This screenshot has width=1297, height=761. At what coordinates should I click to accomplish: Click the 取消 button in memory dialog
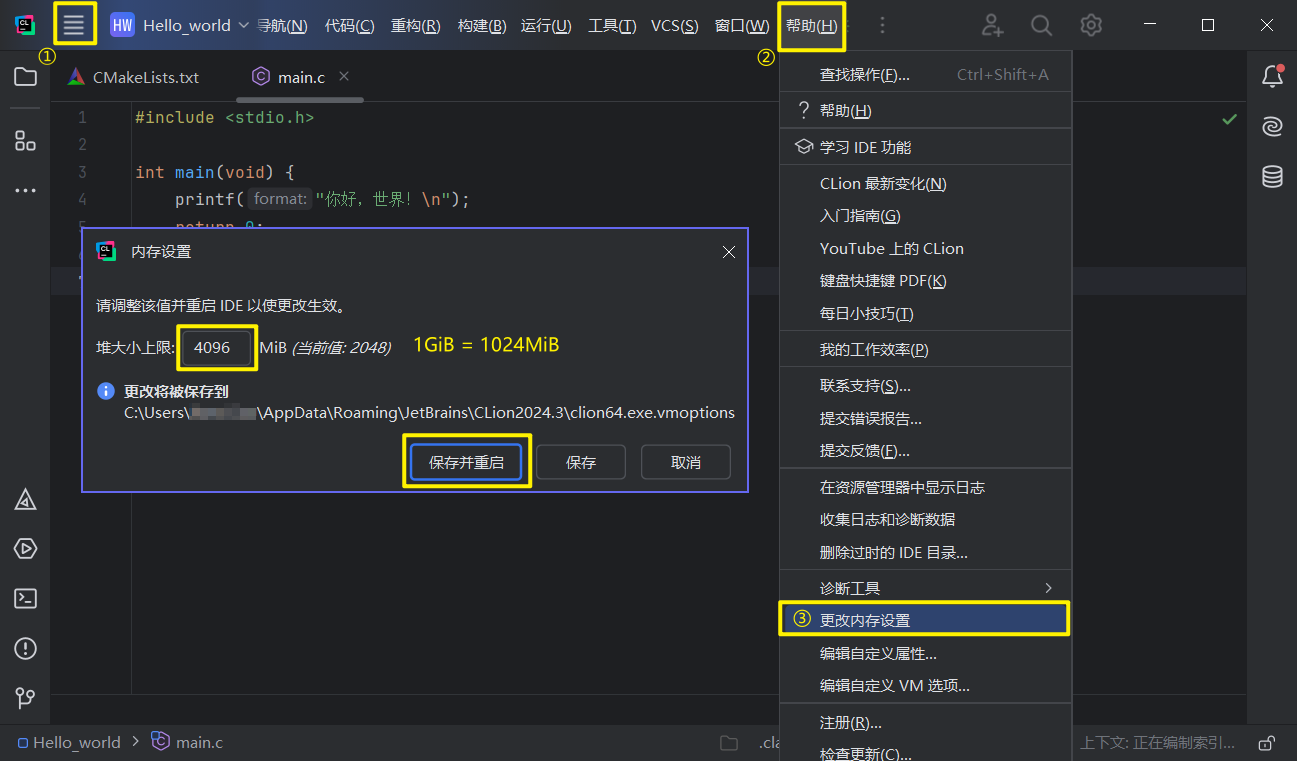685,461
